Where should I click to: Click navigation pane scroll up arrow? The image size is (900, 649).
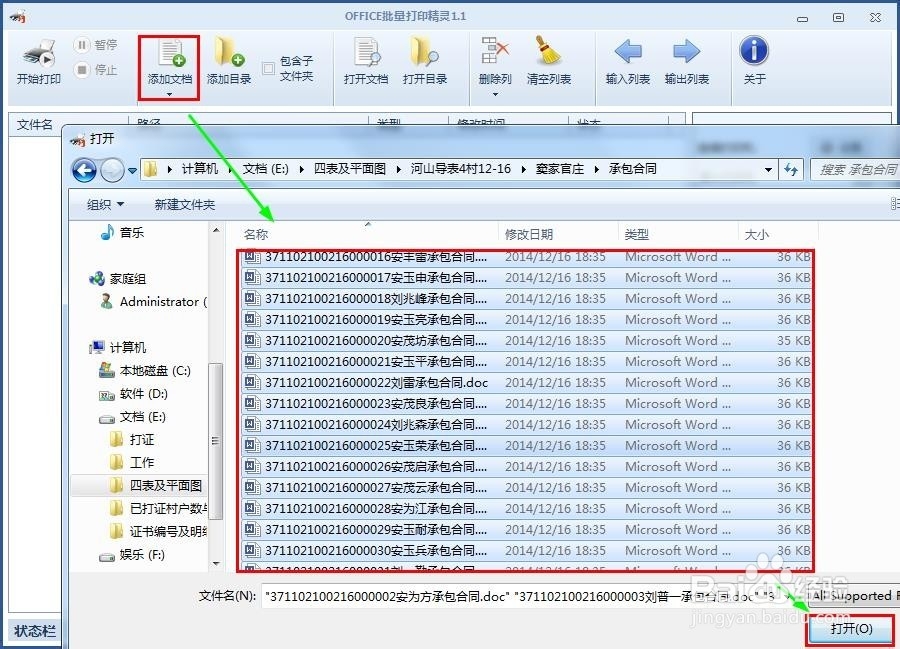[x=216, y=230]
